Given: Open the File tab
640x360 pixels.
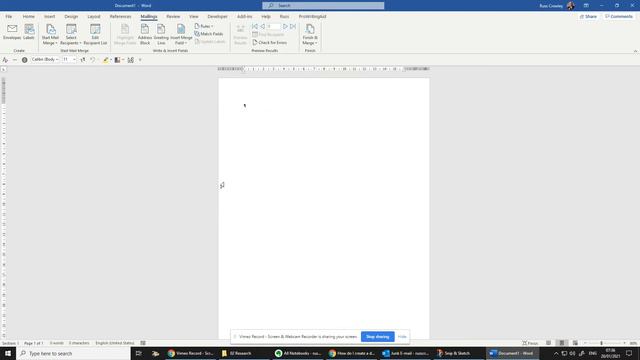Looking at the screenshot, I should (9, 16).
